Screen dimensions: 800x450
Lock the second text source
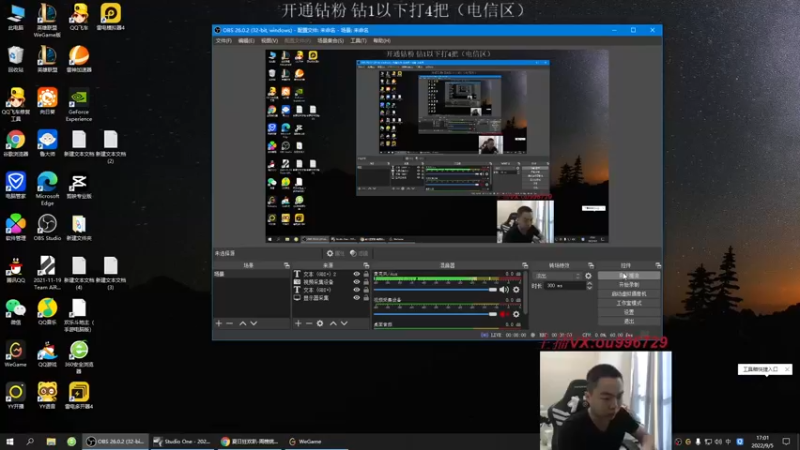pos(366,290)
